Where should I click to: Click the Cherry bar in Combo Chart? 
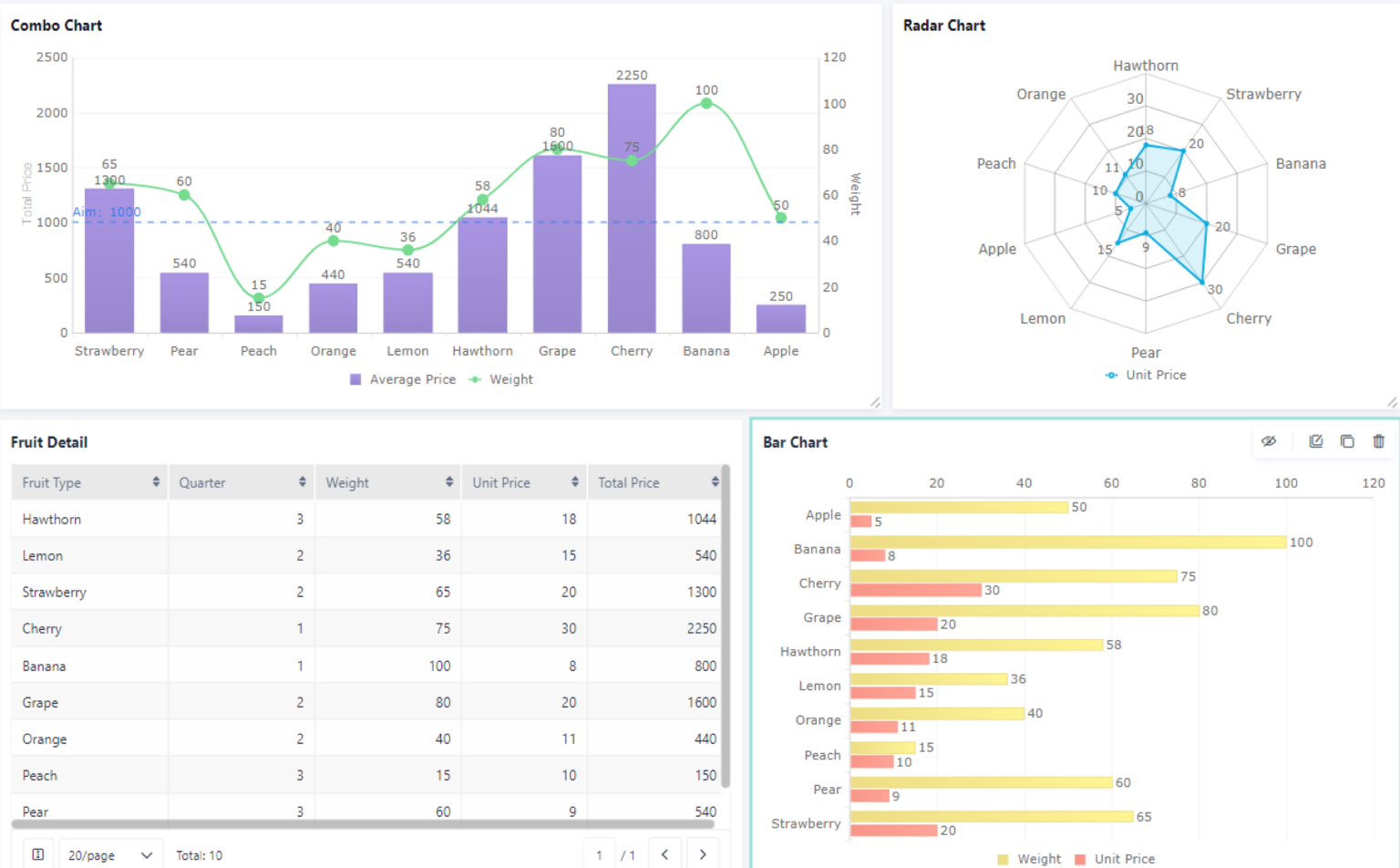pos(632,210)
